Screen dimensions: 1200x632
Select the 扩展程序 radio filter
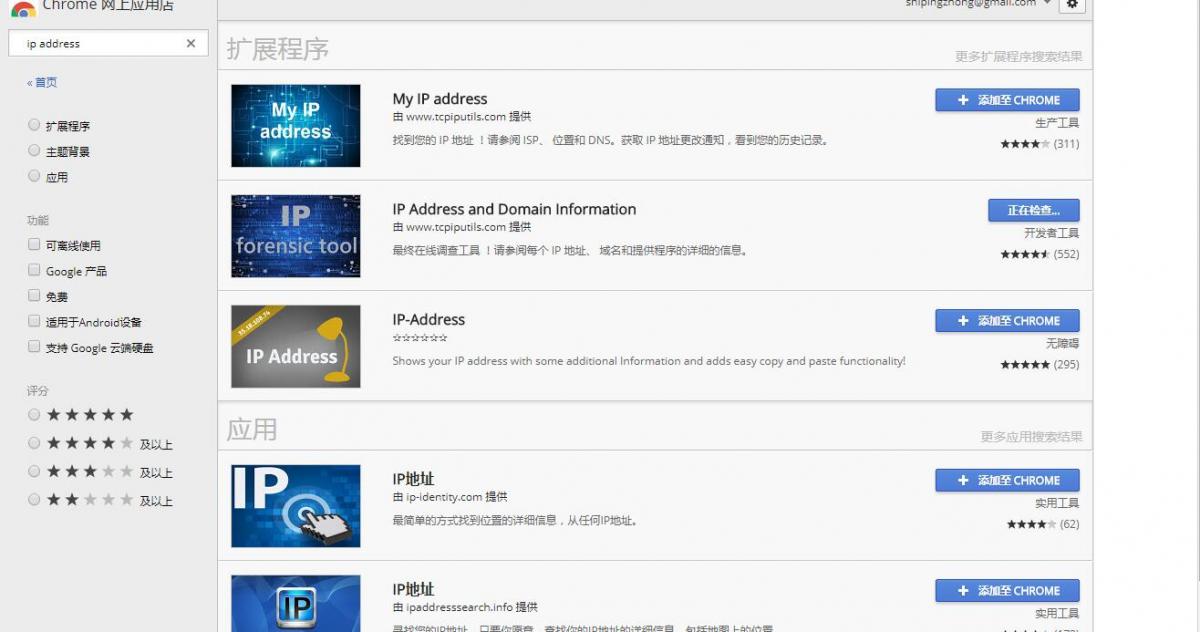(34, 126)
